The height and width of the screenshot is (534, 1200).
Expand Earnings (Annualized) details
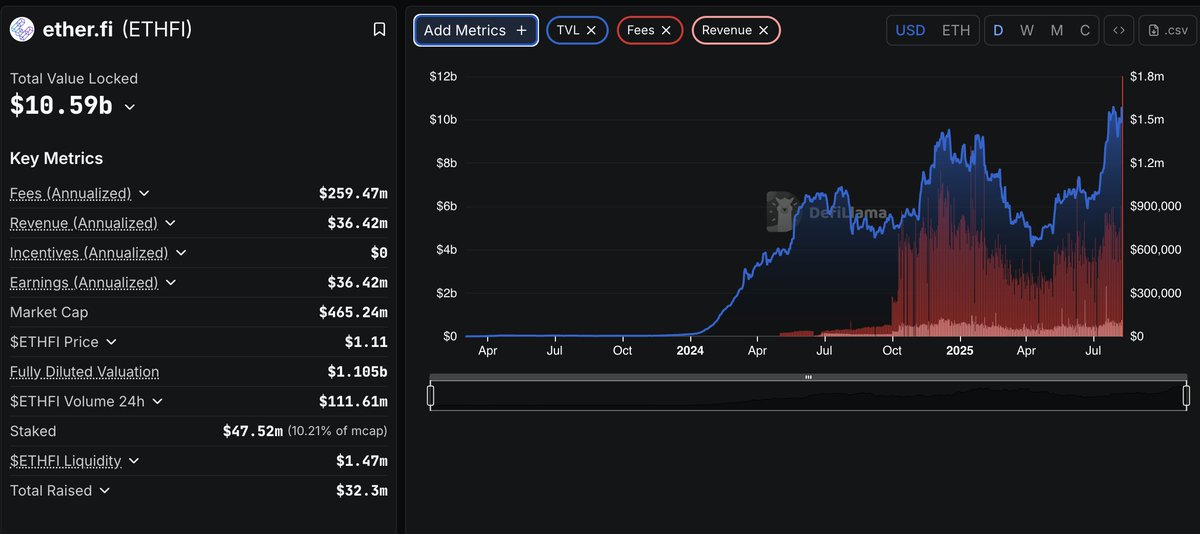click(x=171, y=283)
